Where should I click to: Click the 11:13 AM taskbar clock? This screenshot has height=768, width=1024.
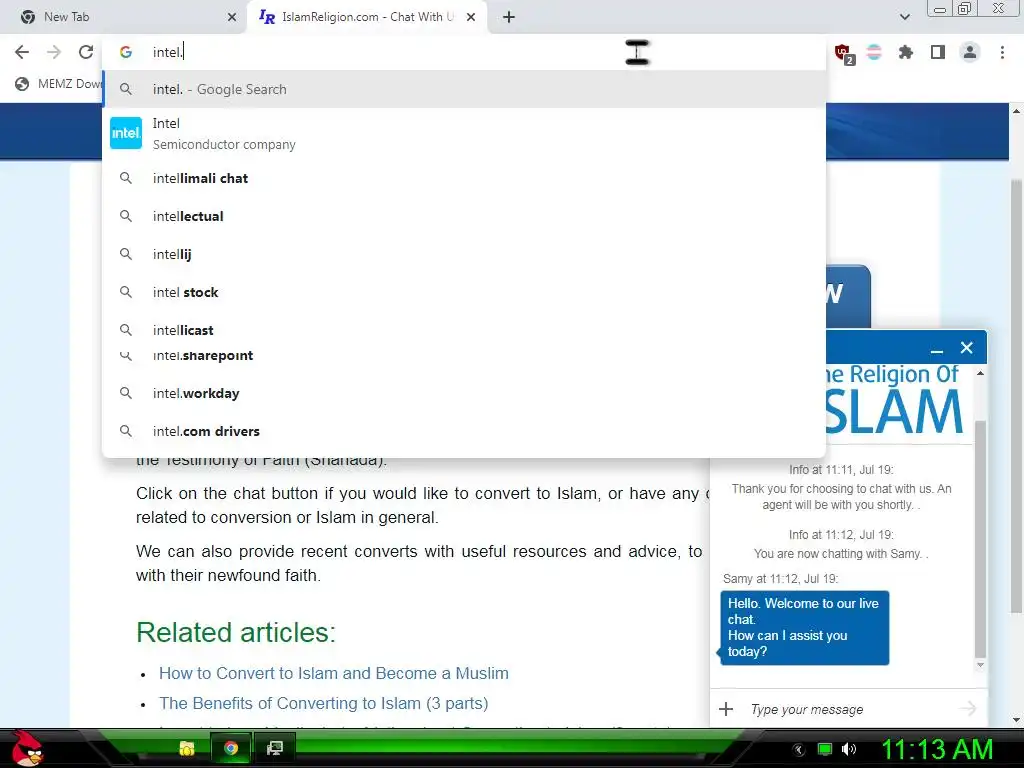coord(937,749)
